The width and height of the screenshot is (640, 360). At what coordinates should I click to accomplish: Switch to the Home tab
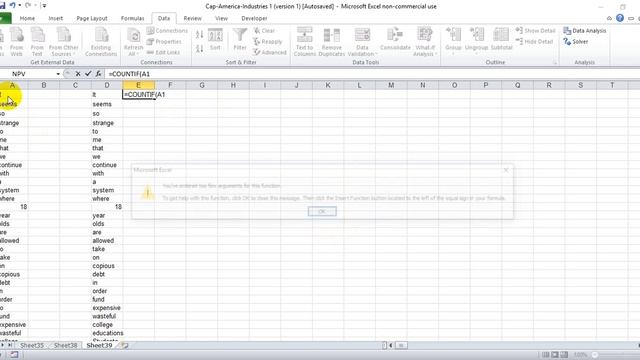point(27,18)
